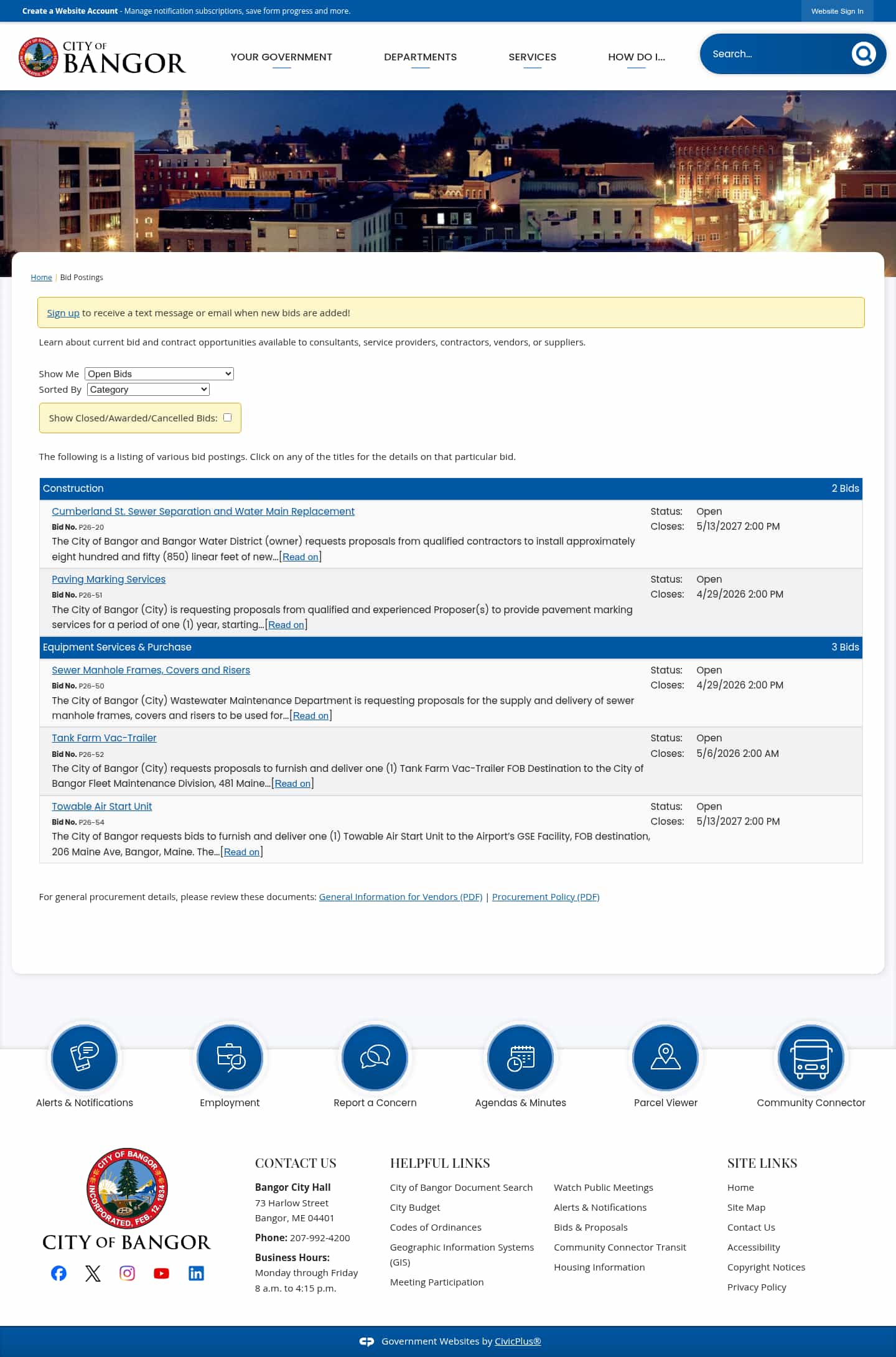
Task: Expand the How Do I... menu
Action: tap(636, 57)
